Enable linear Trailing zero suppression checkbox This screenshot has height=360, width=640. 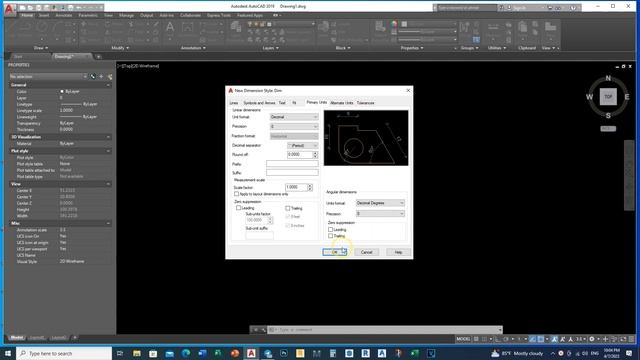(x=288, y=208)
